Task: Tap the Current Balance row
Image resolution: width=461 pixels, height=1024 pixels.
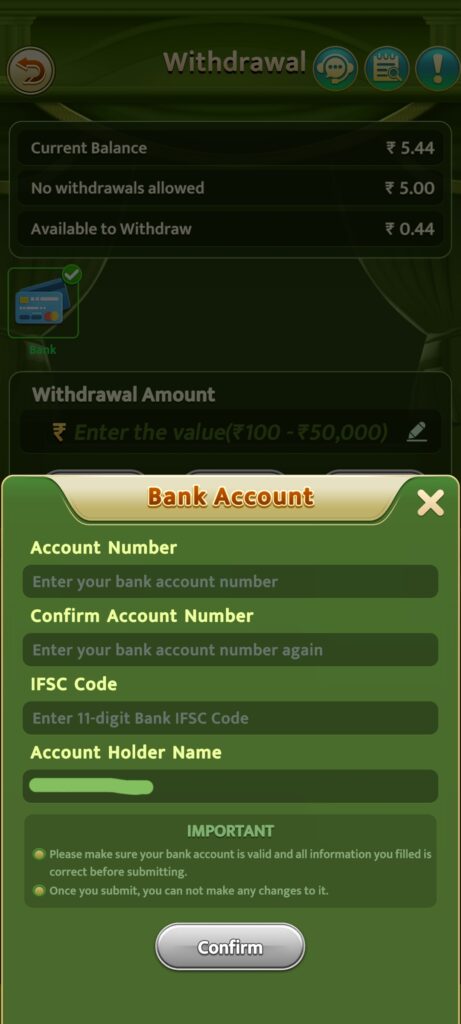Action: click(x=232, y=148)
